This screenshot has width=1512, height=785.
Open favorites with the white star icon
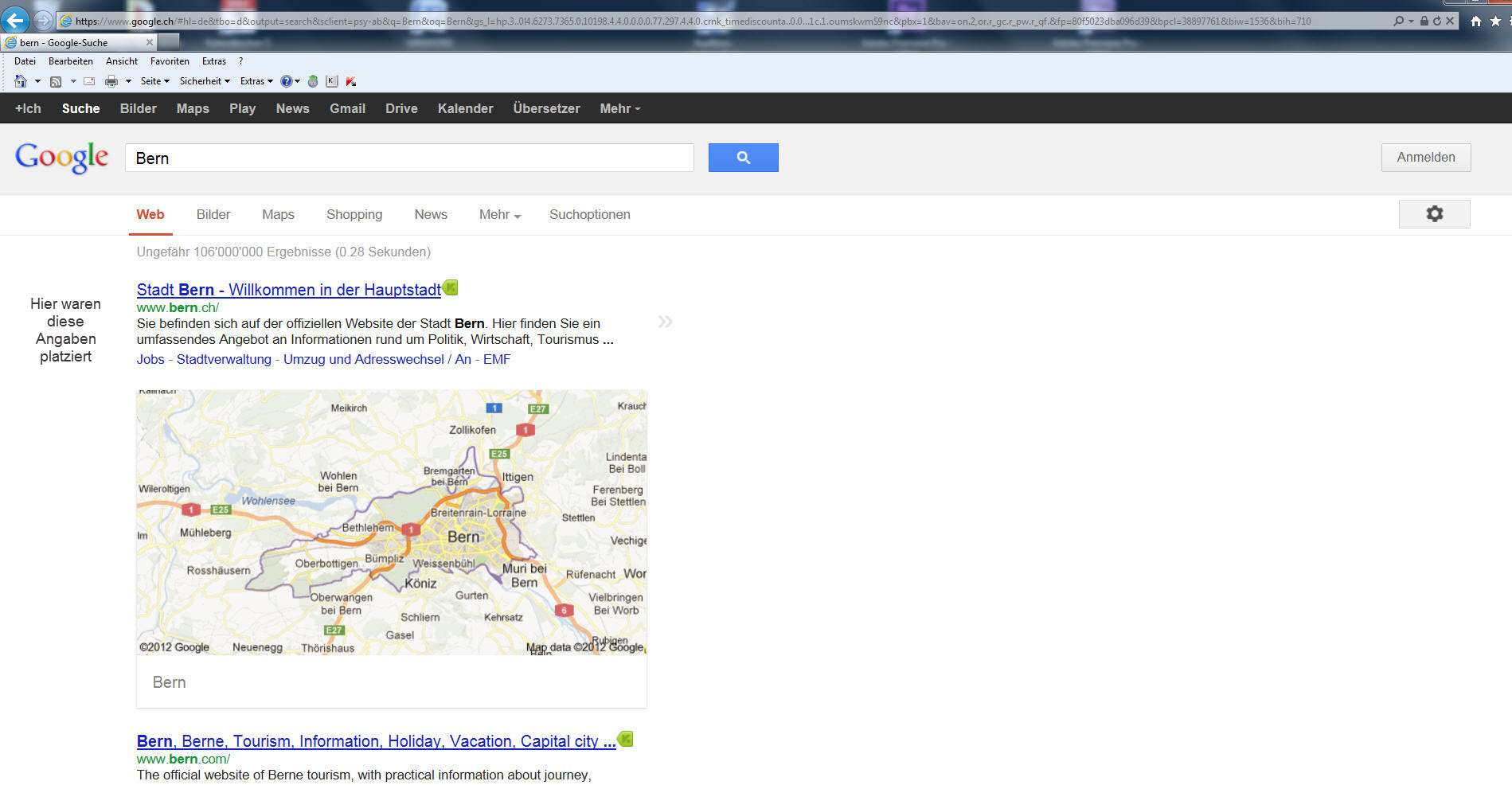coord(1495,21)
